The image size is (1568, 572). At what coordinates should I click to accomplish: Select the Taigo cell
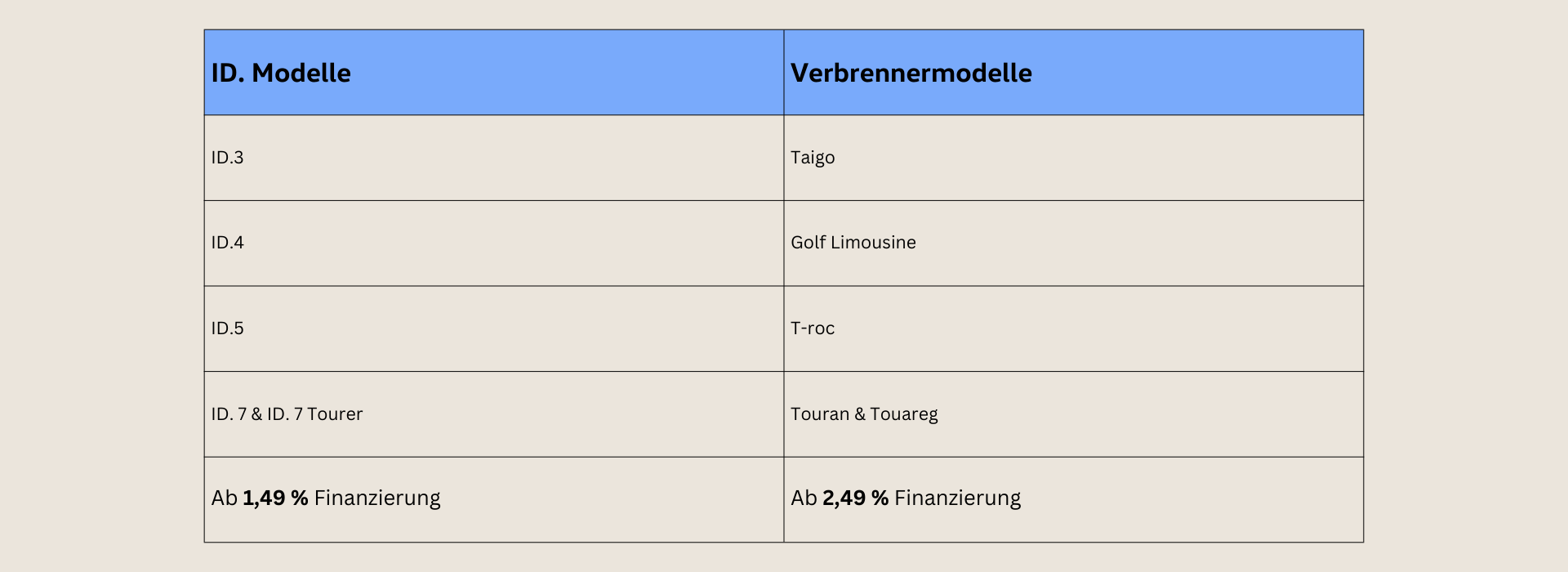813,158
